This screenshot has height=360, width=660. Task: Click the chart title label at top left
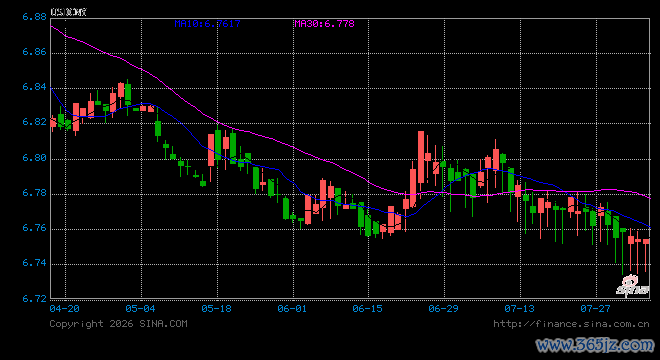[x=68, y=12]
